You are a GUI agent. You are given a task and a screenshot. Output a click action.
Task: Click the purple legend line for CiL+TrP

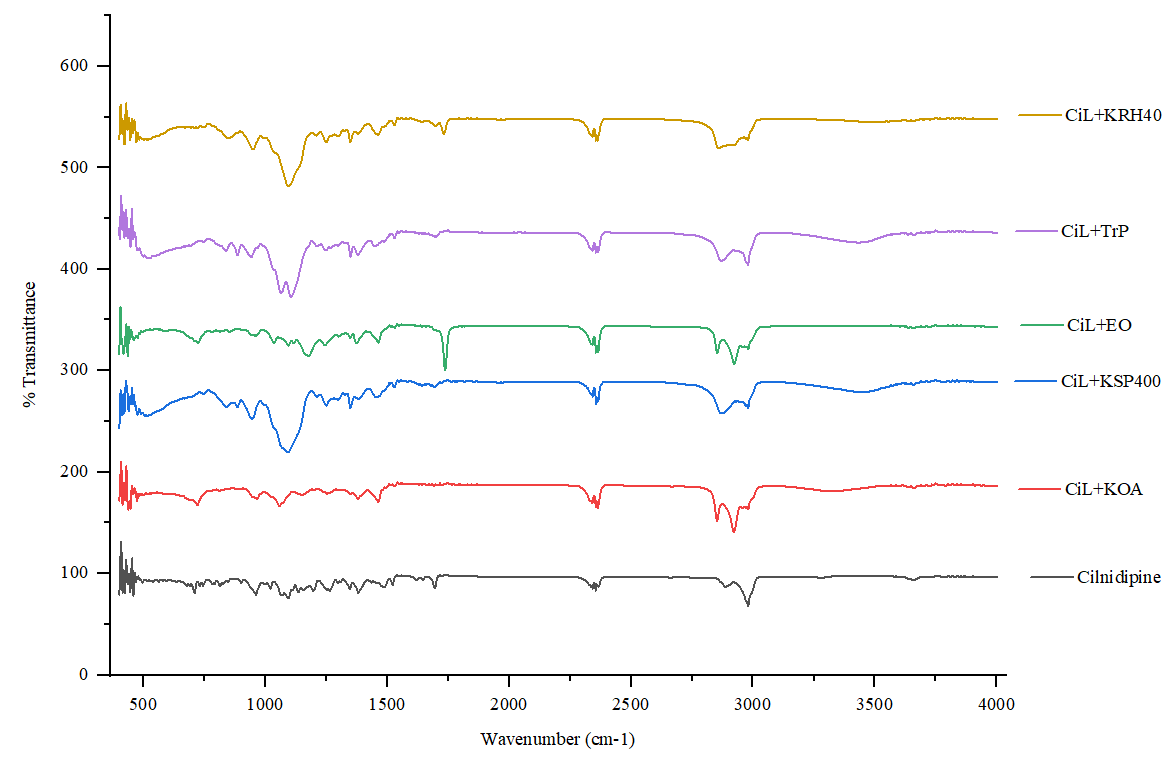1034,230
